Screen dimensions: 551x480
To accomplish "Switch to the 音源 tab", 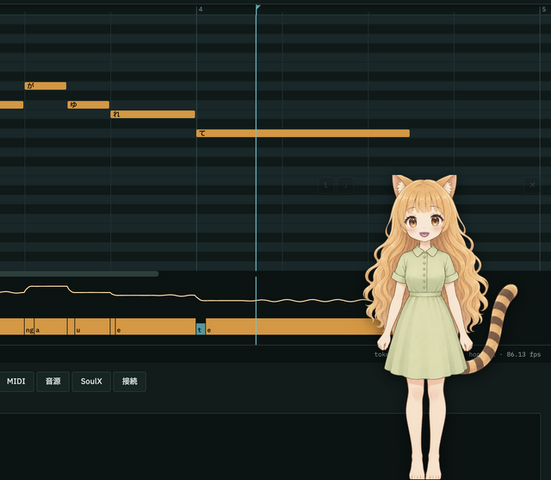I will tap(53, 381).
